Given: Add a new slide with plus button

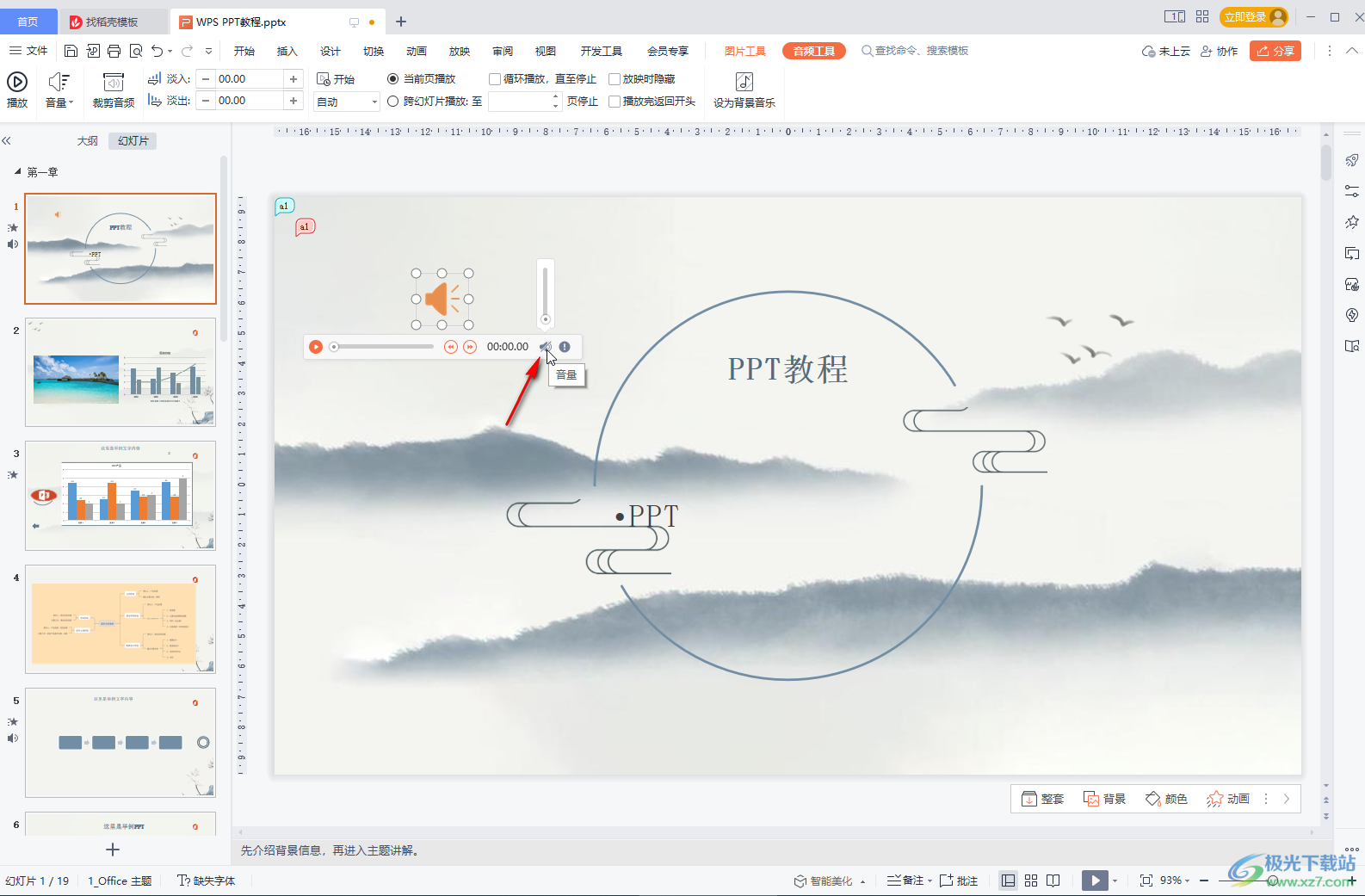Looking at the screenshot, I should (113, 850).
